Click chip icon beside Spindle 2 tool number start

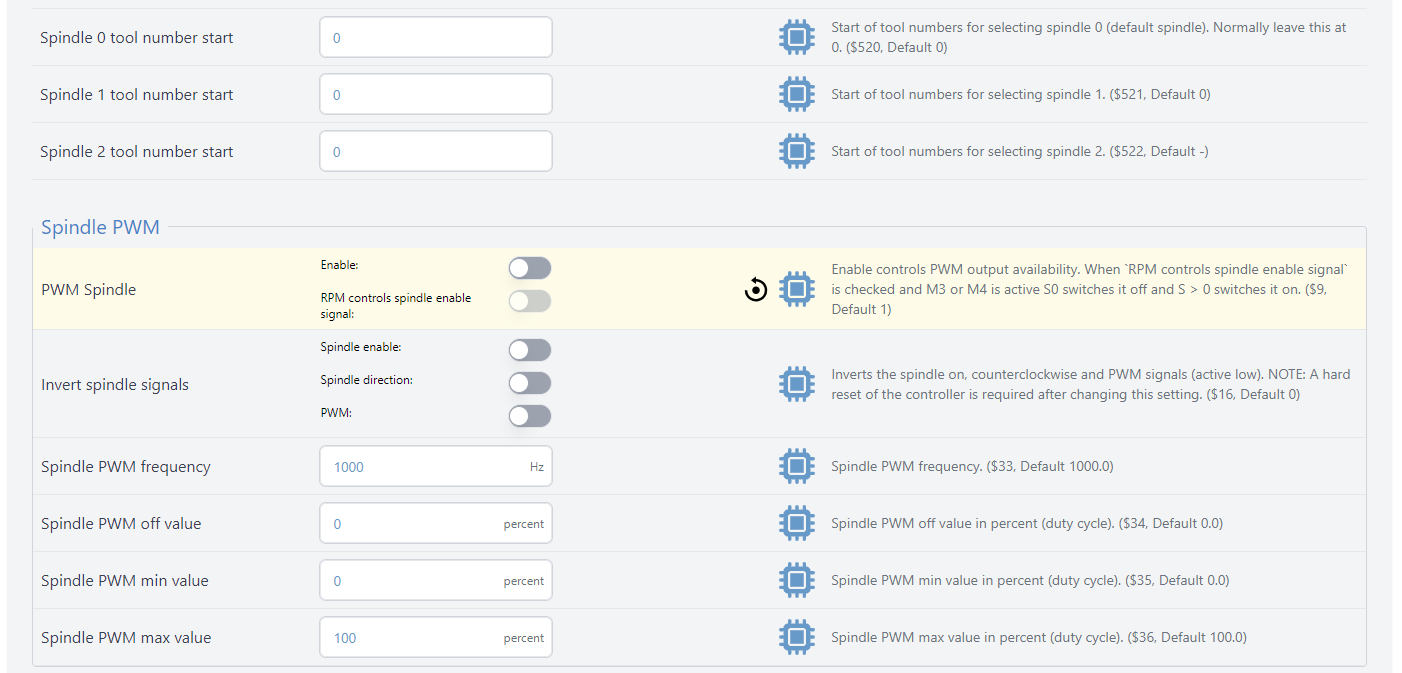pyautogui.click(x=796, y=152)
